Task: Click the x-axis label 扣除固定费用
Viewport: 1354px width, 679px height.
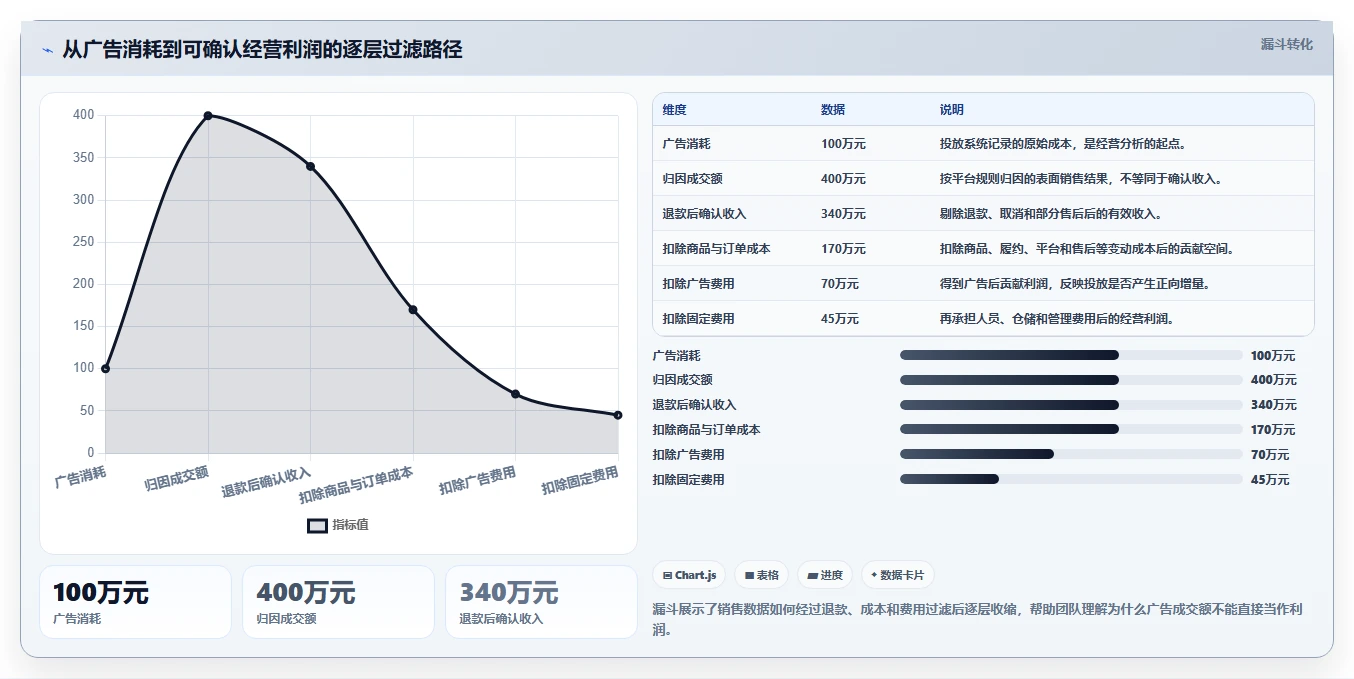Action: click(x=580, y=481)
